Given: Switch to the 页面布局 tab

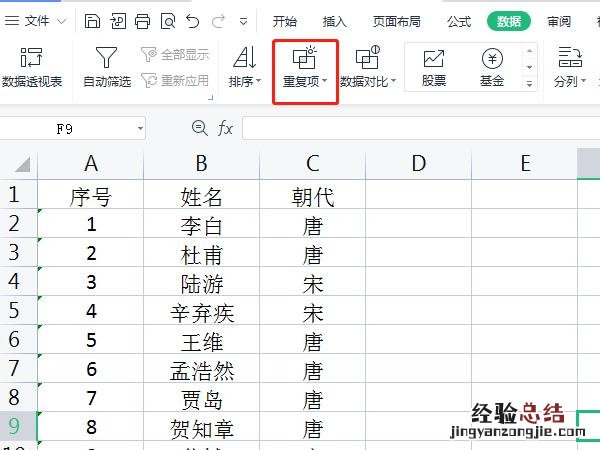Looking at the screenshot, I should pos(397,21).
